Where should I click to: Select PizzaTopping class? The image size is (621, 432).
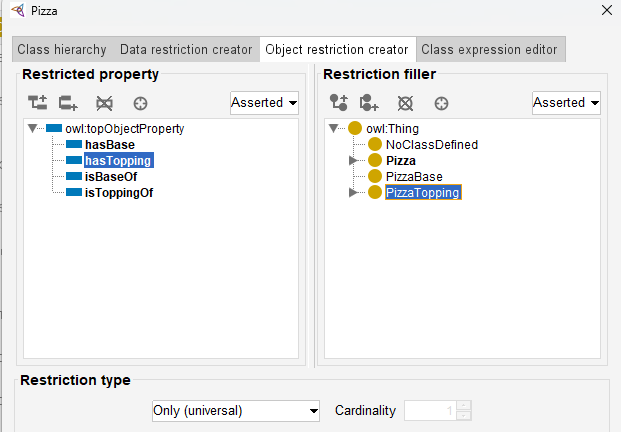pyautogui.click(x=423, y=192)
